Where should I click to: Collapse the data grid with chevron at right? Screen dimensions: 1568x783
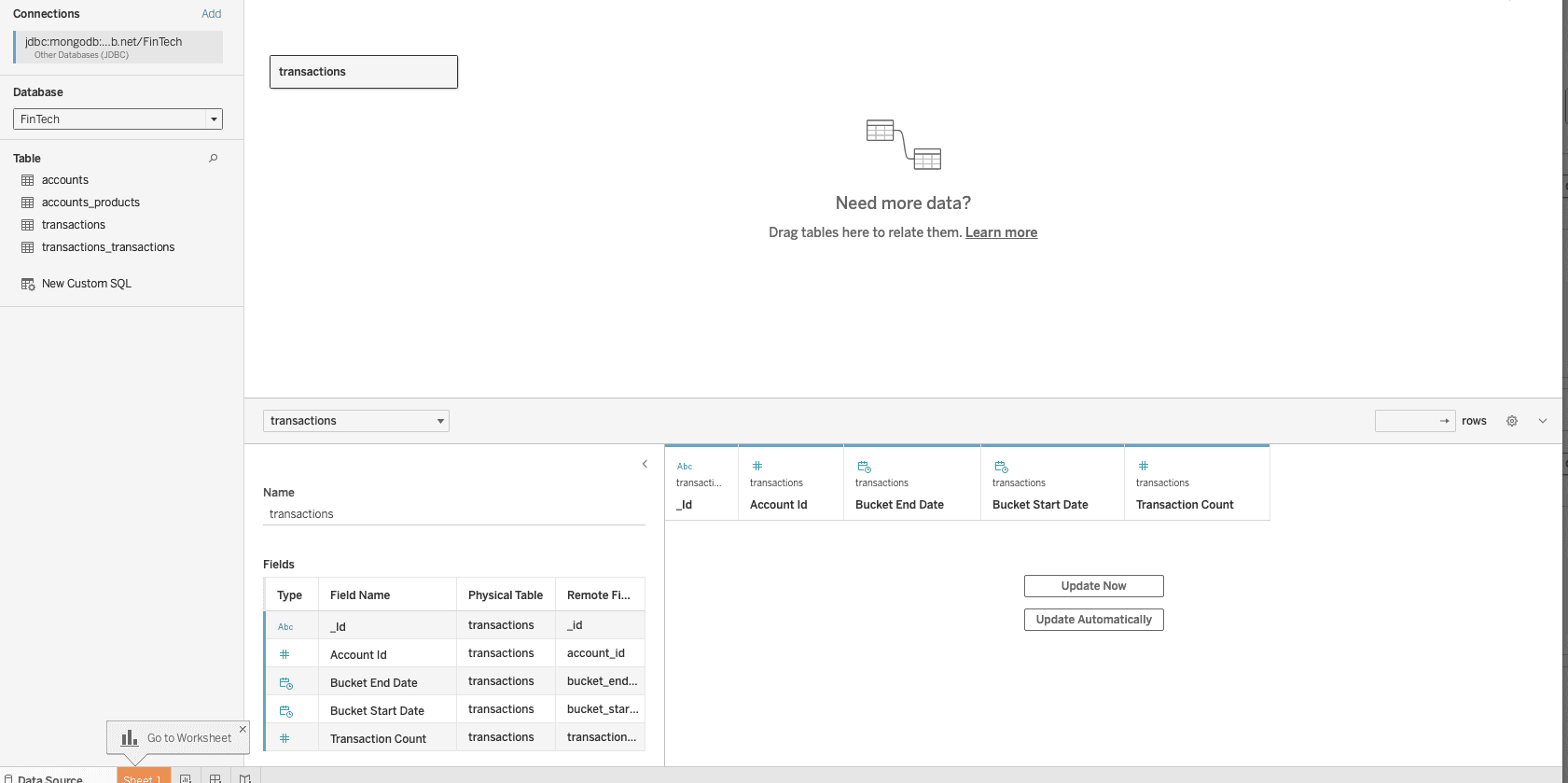[1543, 421]
